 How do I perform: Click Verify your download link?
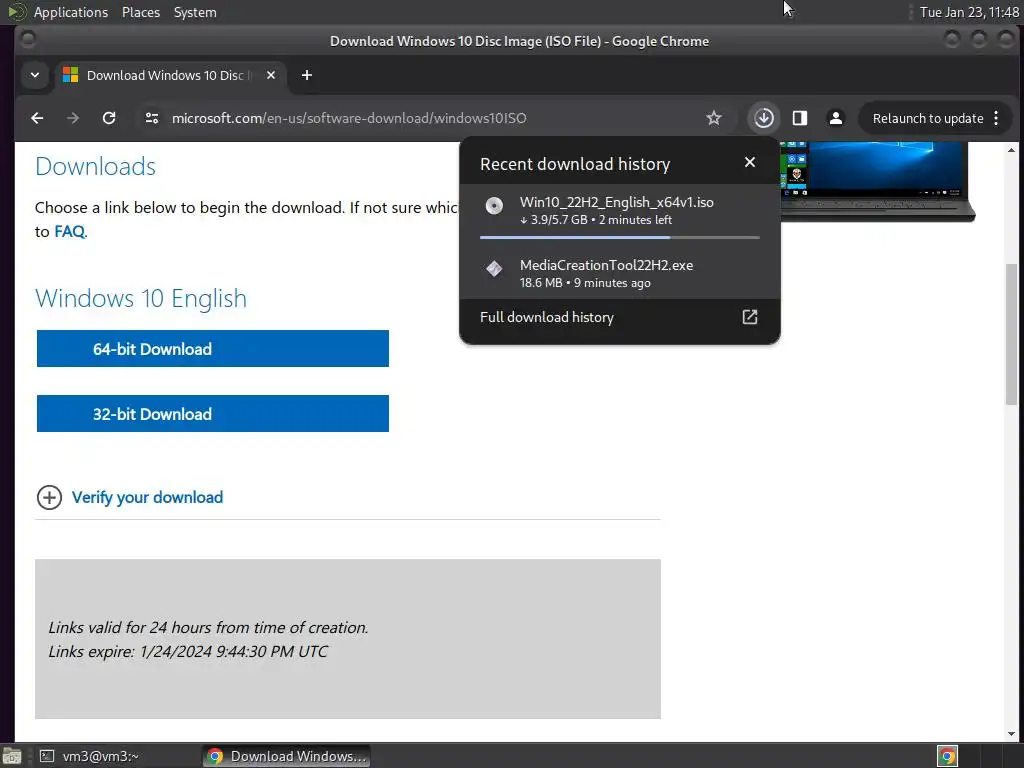(x=147, y=498)
